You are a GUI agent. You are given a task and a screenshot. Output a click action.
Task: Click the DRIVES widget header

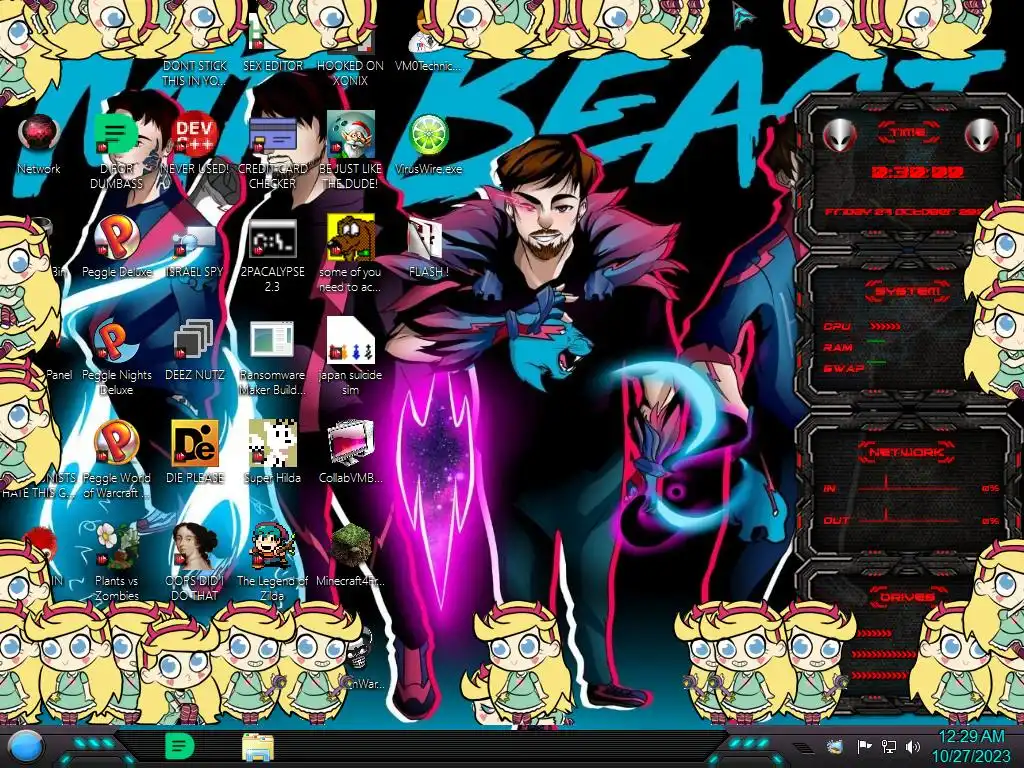906,597
